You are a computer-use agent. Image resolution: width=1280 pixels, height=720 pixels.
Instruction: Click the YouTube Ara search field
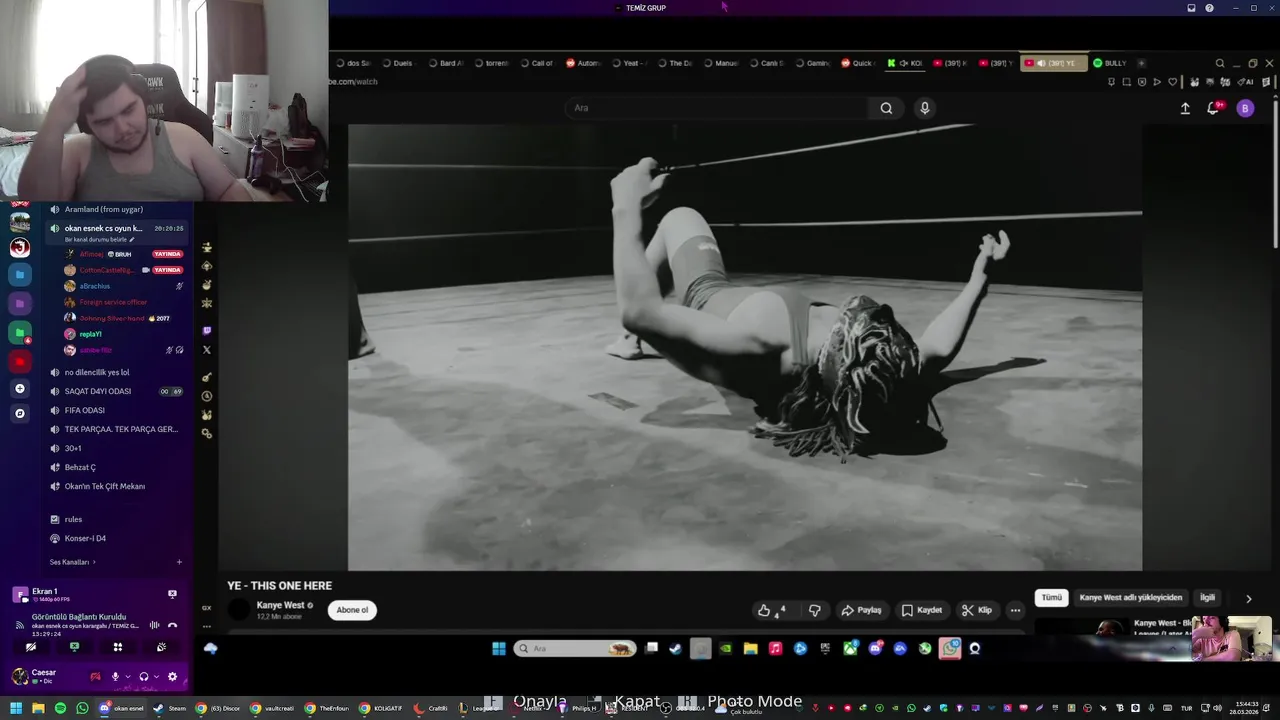pyautogui.click(x=716, y=108)
